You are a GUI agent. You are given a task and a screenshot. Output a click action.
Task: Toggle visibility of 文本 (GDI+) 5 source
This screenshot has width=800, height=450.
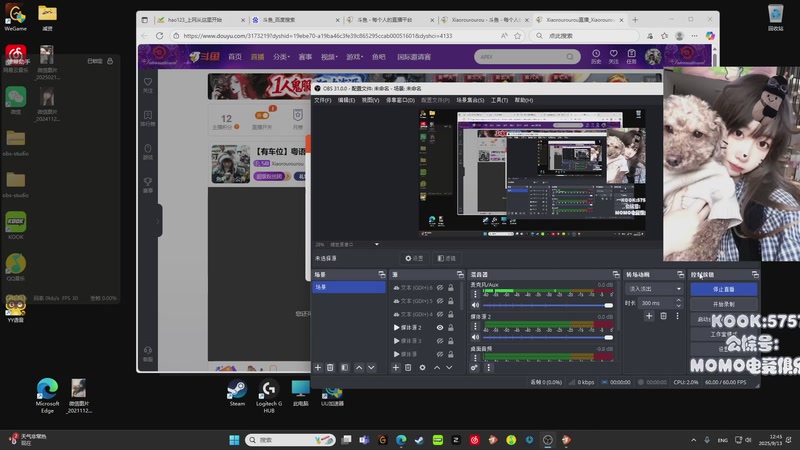tap(440, 301)
